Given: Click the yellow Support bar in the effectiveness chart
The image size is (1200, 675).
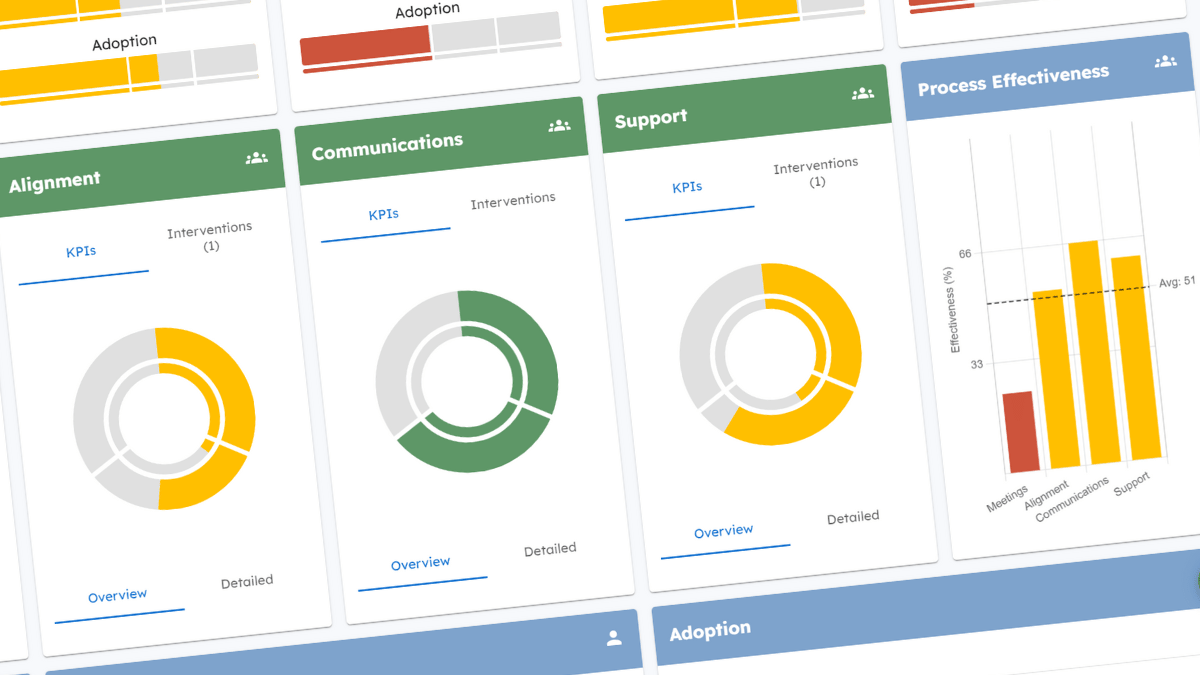Looking at the screenshot, I should [x=1138, y=358].
